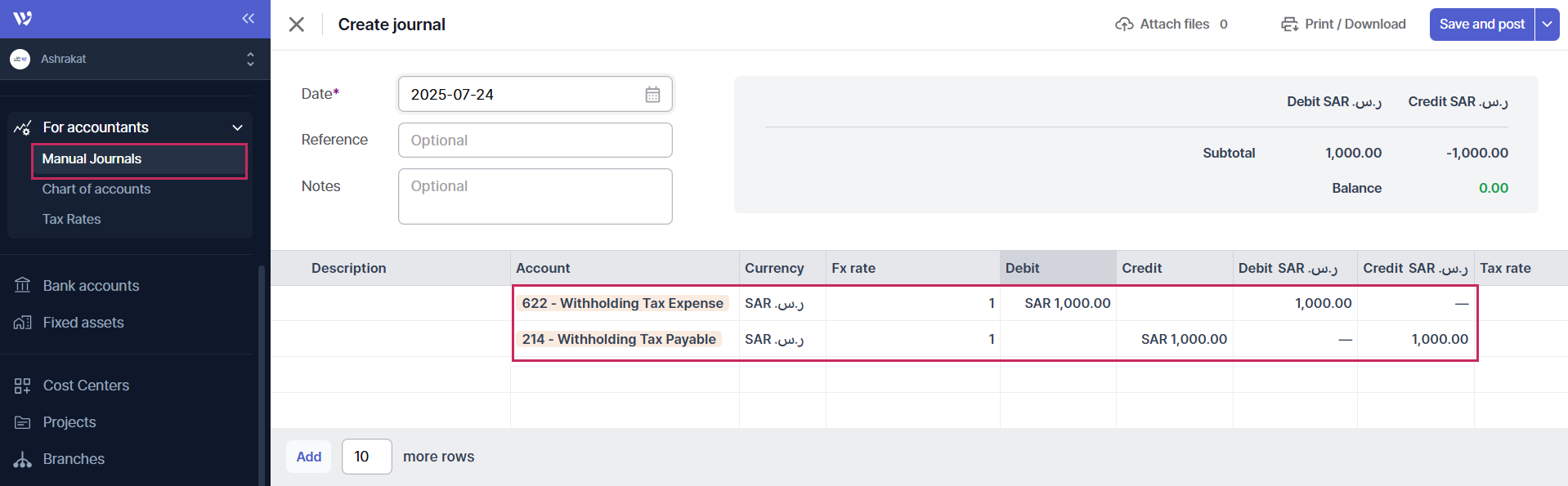
Task: Go to Tax Rates menu item
Action: click(x=72, y=219)
